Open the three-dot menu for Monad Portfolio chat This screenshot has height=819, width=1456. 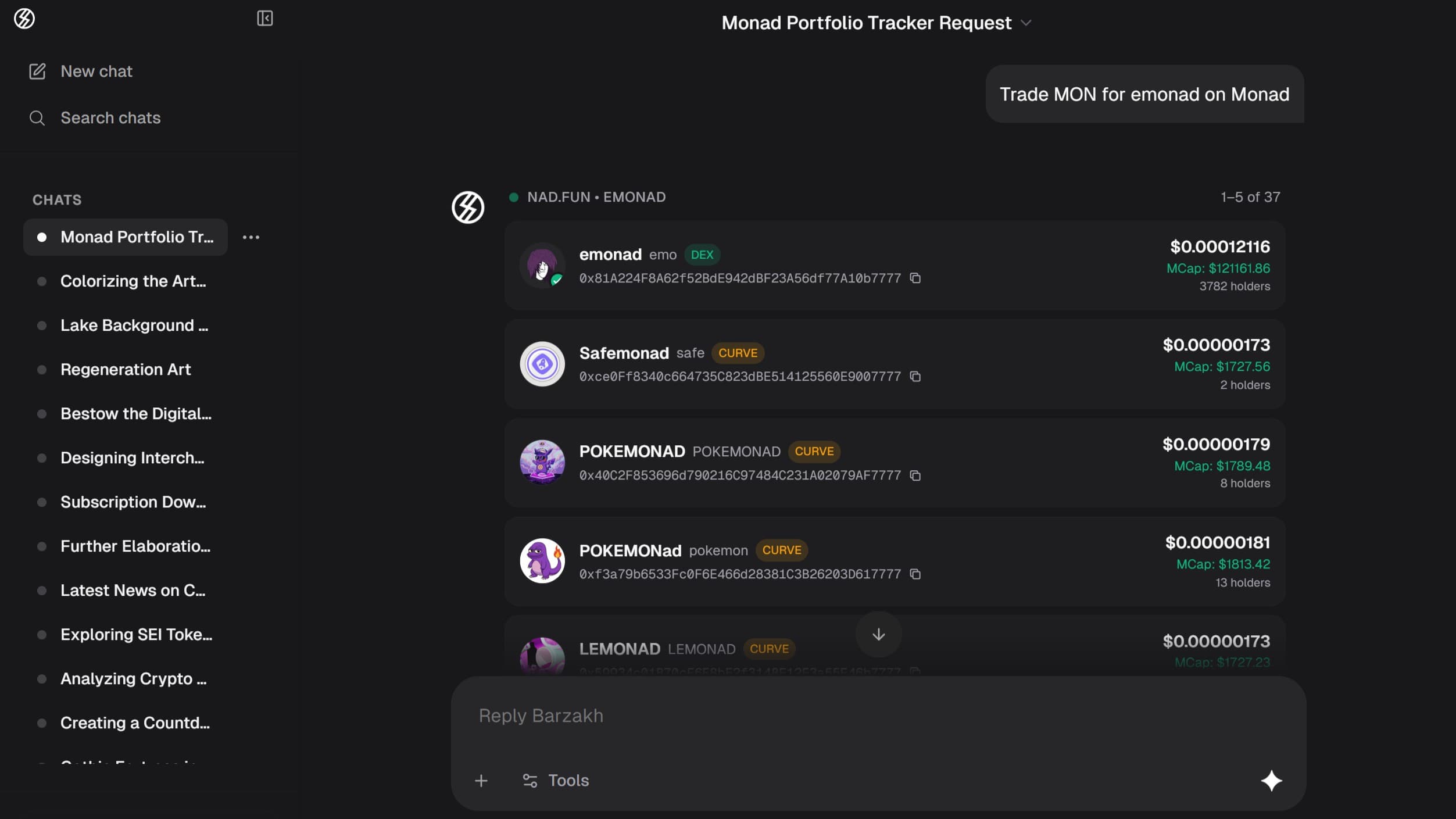(x=251, y=237)
